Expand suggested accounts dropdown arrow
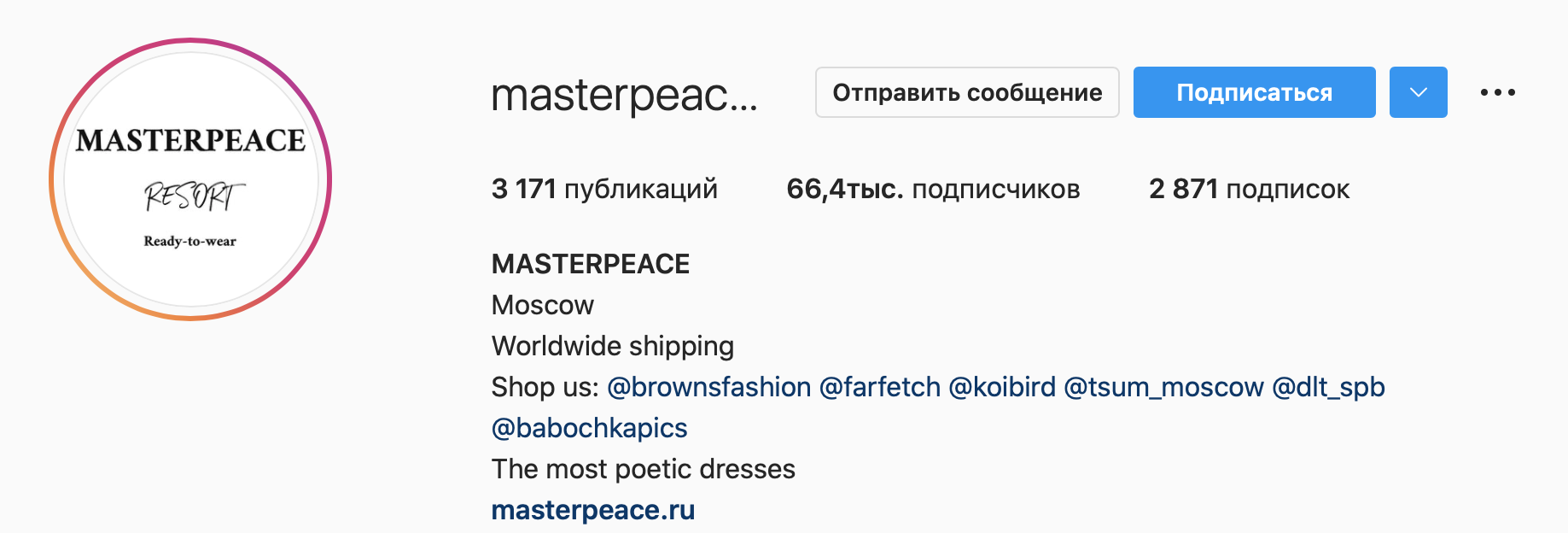1568x533 pixels. [x=1418, y=92]
